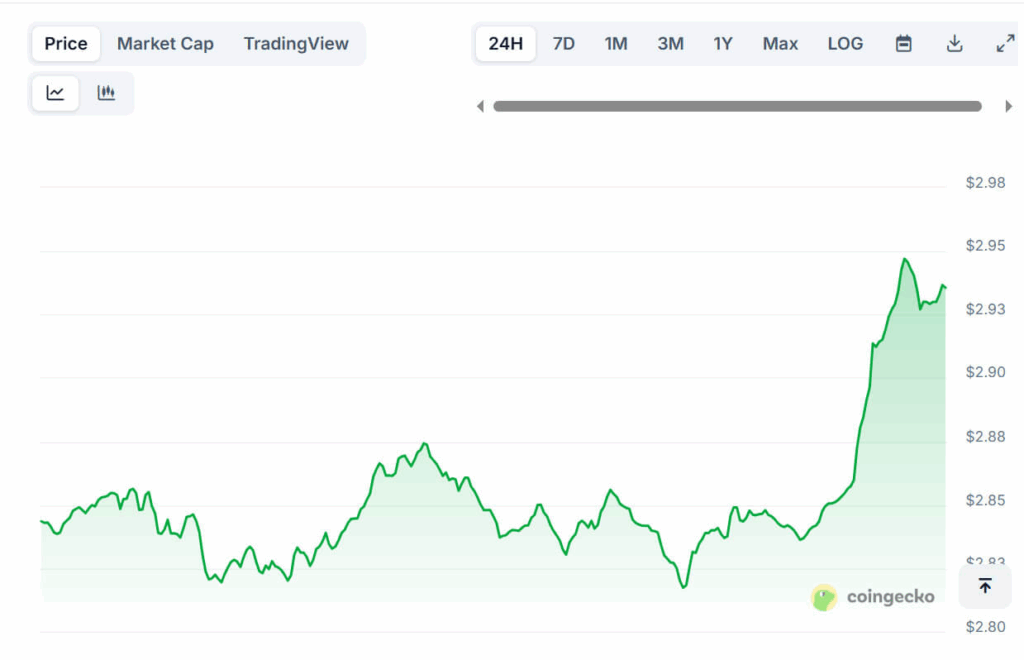Click the horizontal scrollbar track

[x=737, y=106]
